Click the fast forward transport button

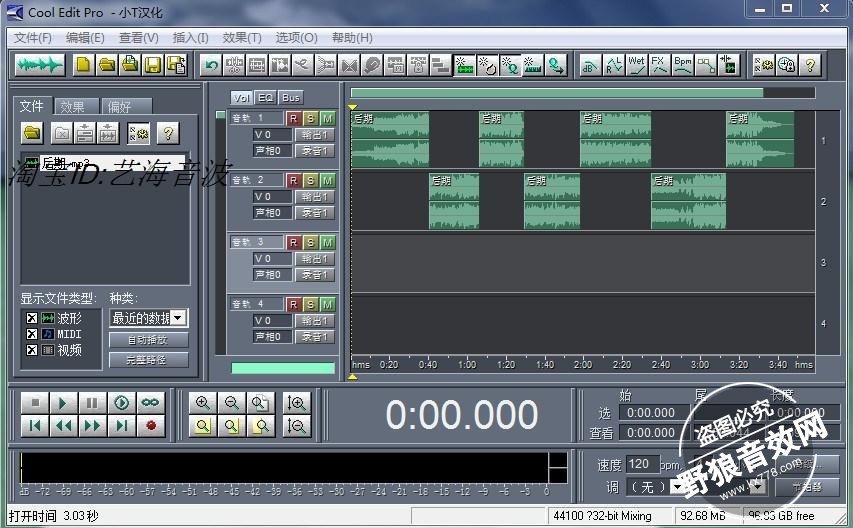(92, 426)
